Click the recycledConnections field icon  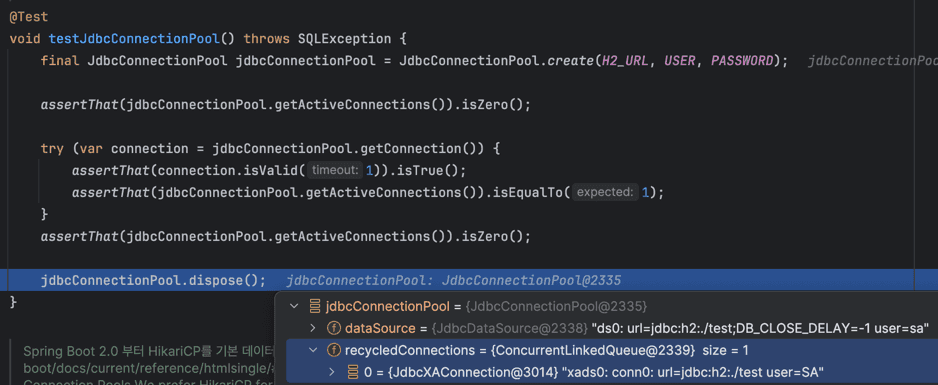(x=333, y=350)
